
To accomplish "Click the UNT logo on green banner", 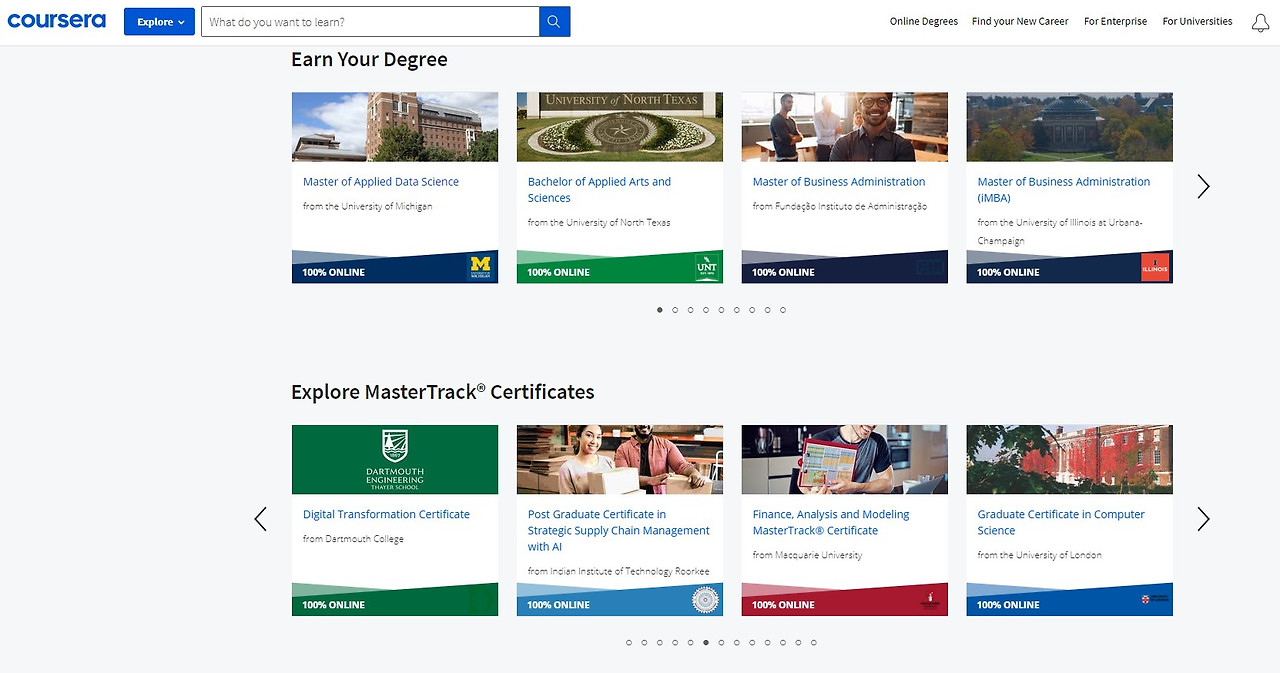I will (706, 268).
